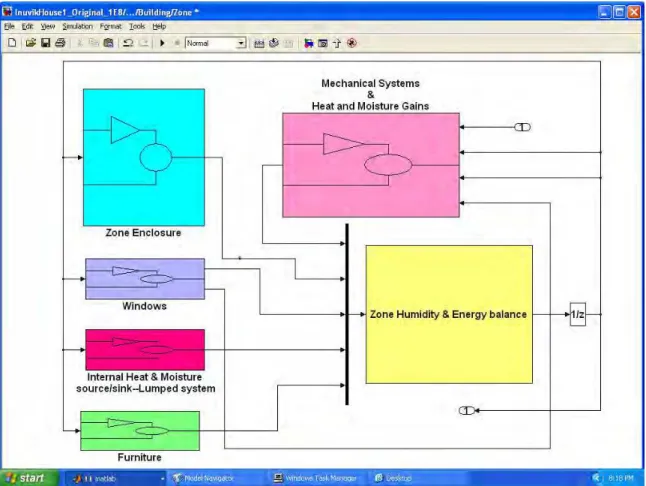Switch to Windows Task Manager taskbar item

316,478
